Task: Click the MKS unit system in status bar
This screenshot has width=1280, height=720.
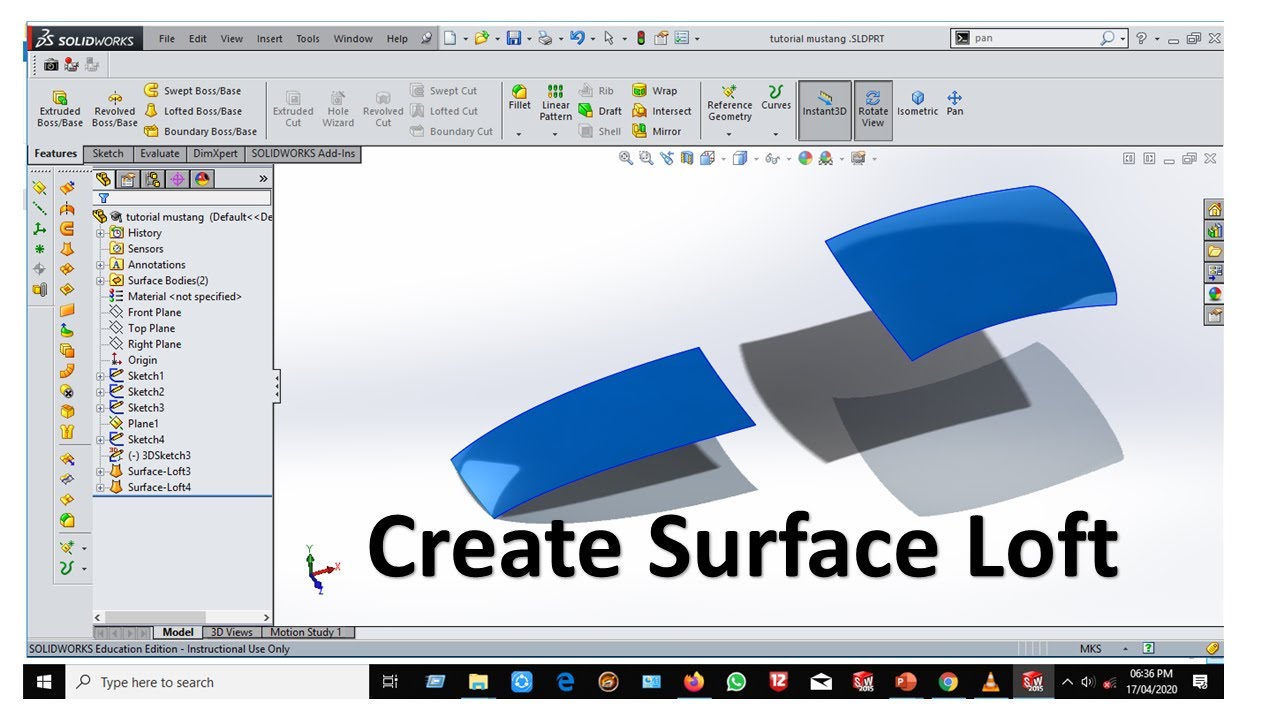Action: tap(1090, 649)
